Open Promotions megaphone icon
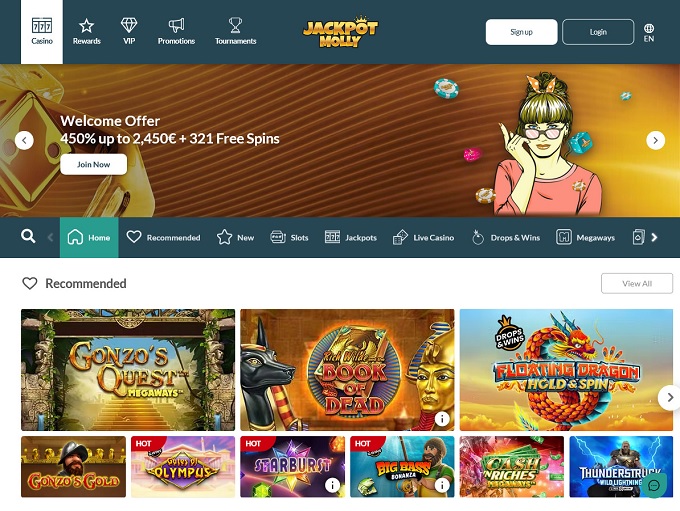 [x=176, y=25]
